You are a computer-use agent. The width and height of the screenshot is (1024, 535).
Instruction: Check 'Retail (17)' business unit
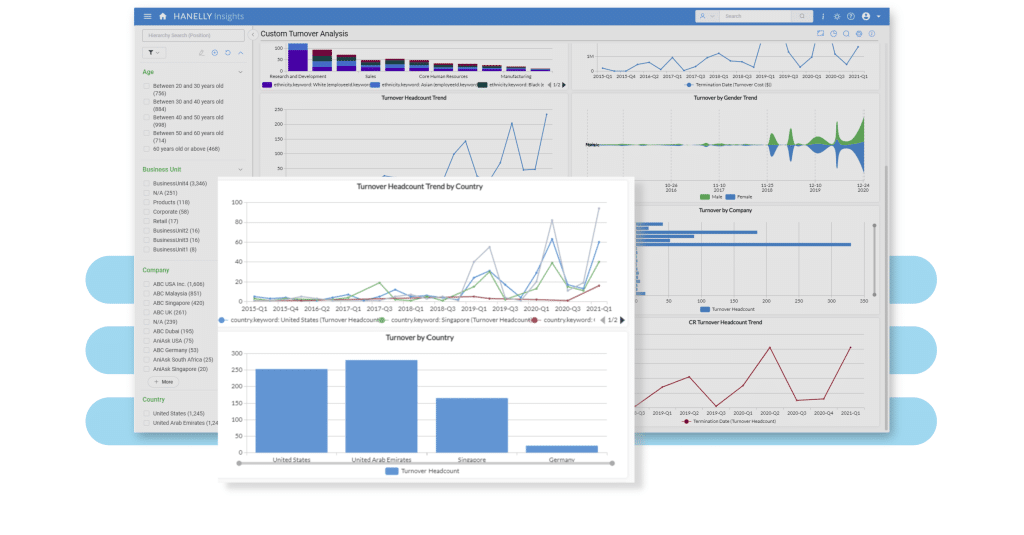click(x=146, y=221)
